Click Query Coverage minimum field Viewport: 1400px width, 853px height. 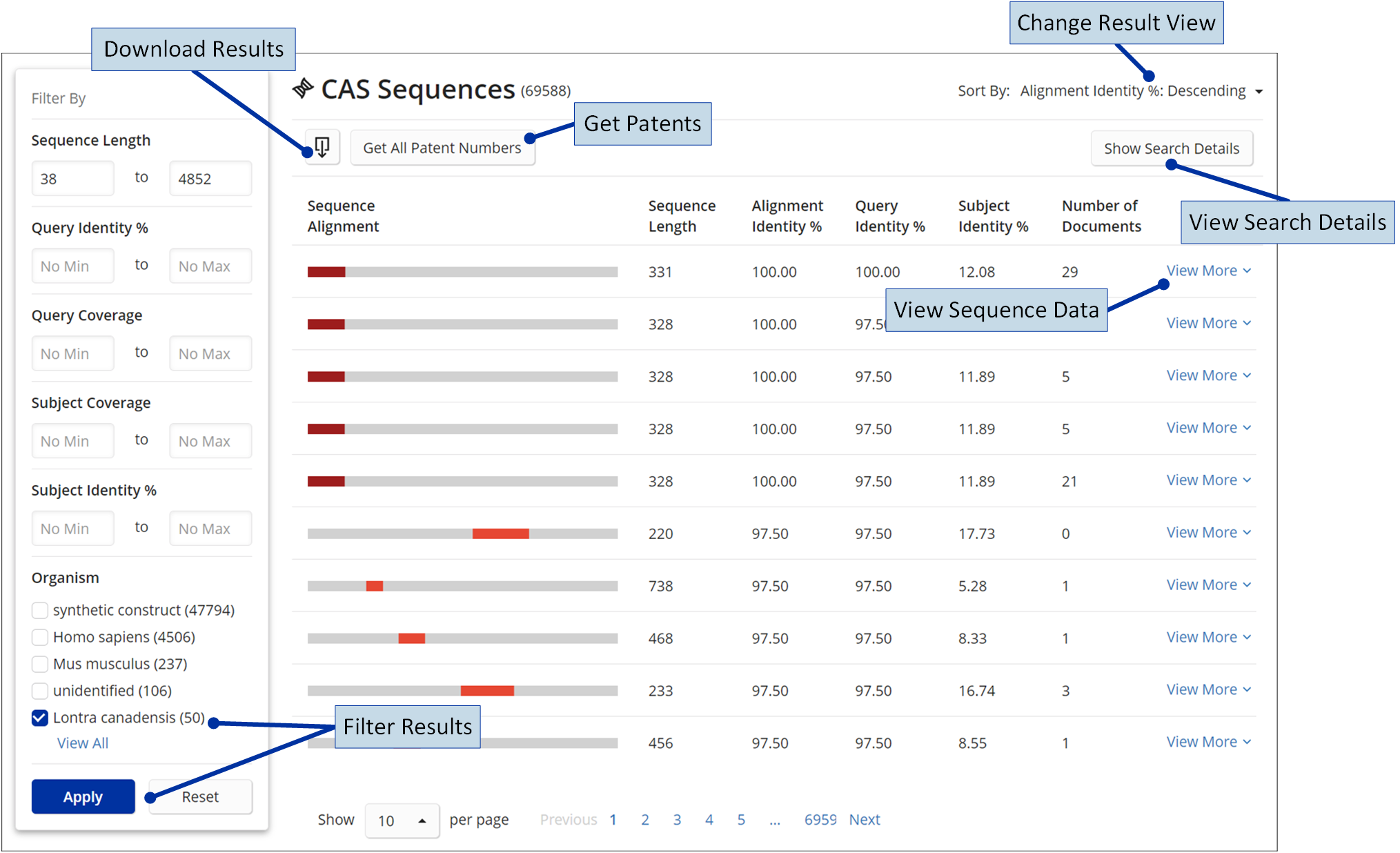72,353
